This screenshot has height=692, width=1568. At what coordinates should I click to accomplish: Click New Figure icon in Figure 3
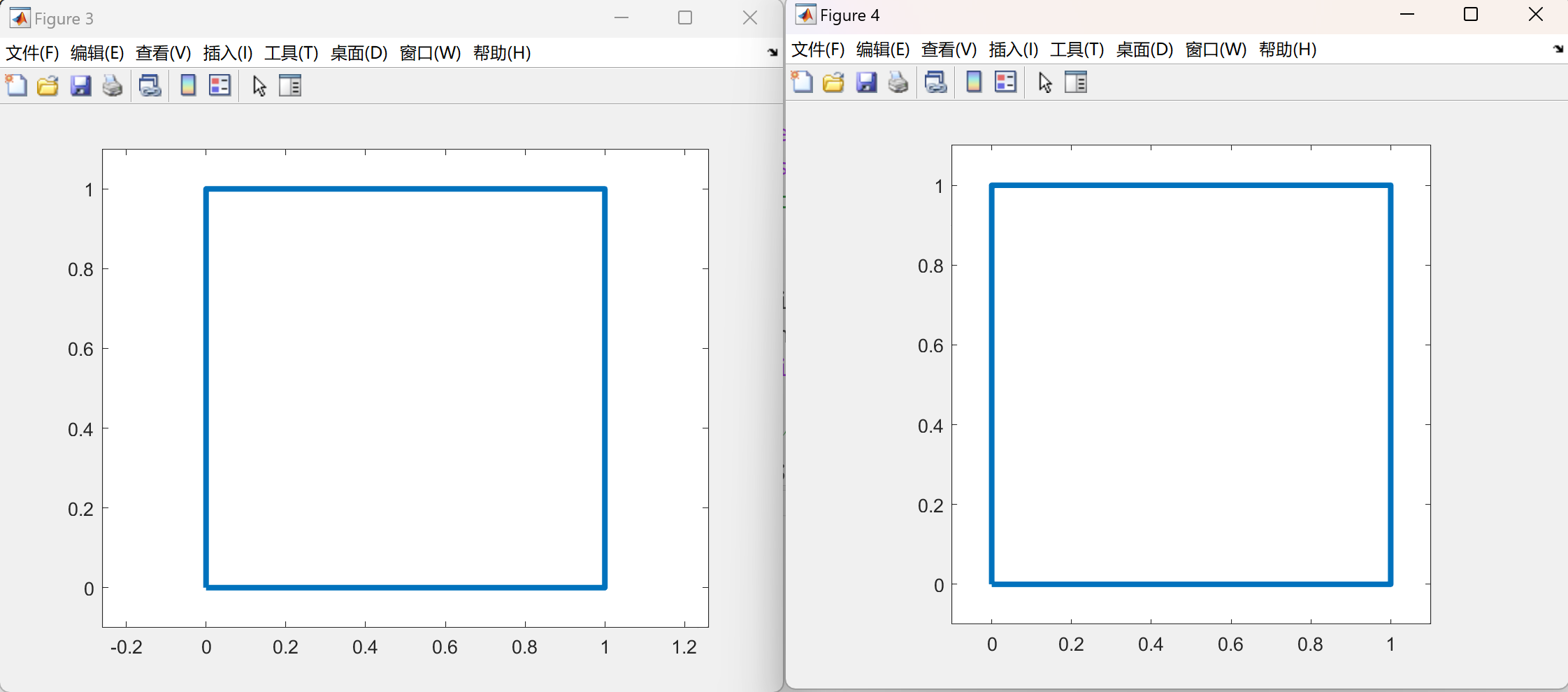[16, 85]
